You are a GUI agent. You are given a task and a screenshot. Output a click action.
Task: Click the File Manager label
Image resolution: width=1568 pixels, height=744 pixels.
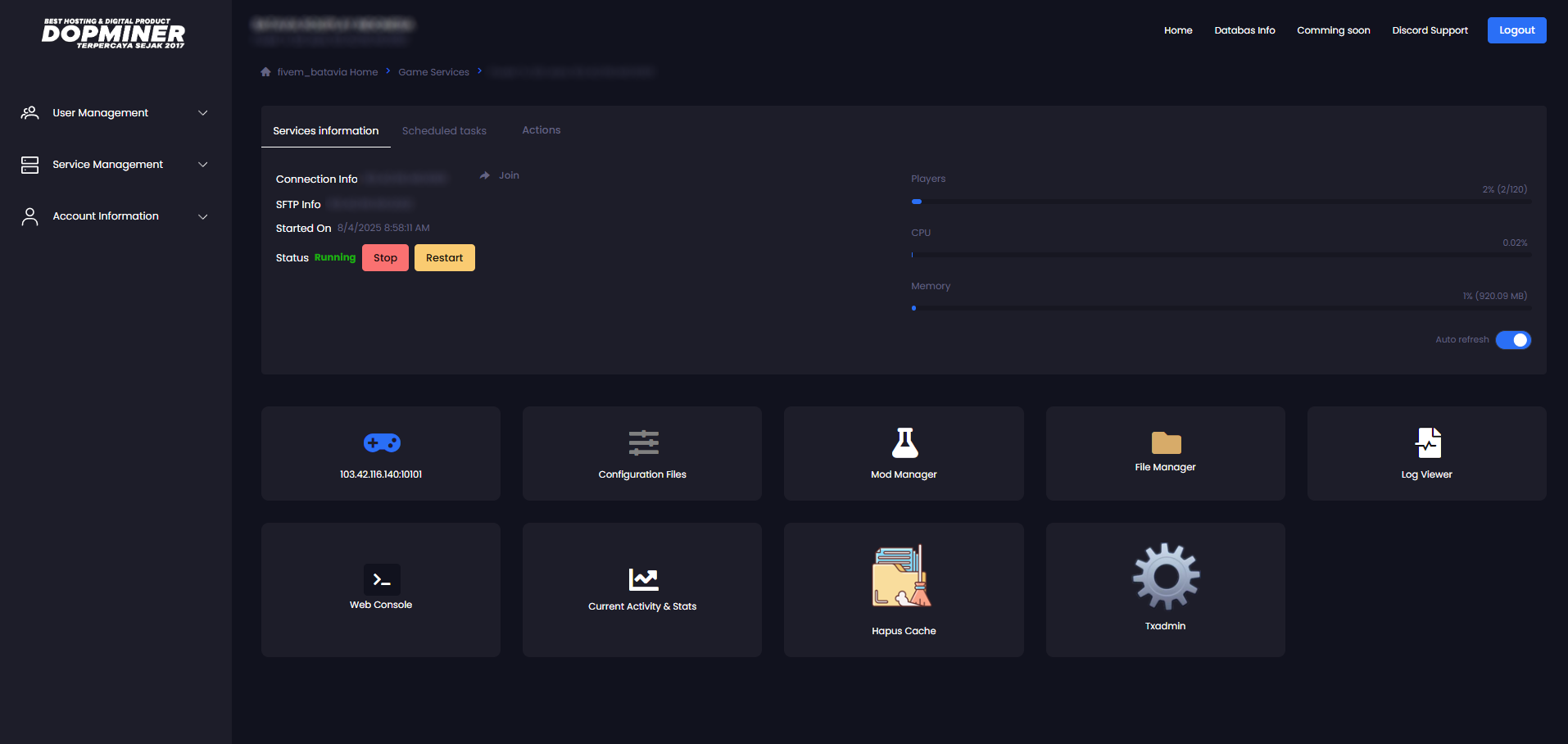pyautogui.click(x=1165, y=467)
